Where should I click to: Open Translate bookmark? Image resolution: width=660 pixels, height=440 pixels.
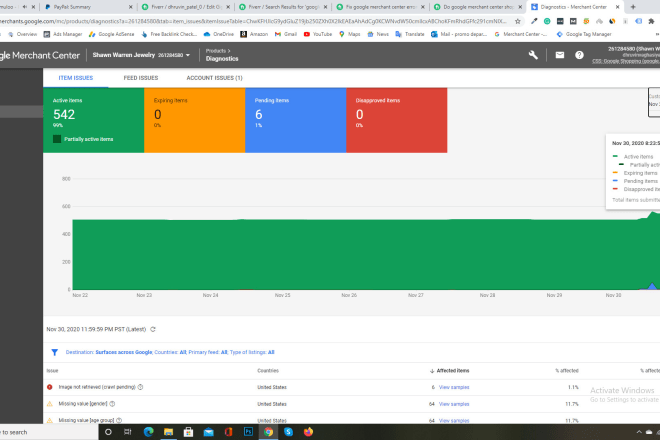[x=410, y=34]
